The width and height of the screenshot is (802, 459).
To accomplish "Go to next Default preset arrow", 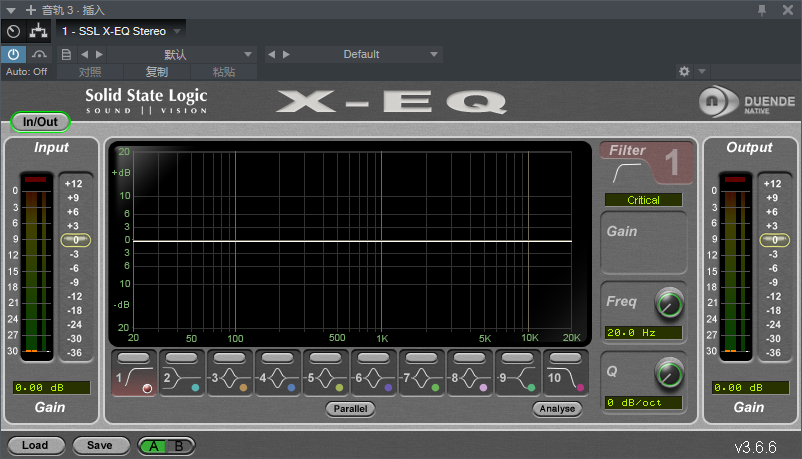I will (286, 54).
